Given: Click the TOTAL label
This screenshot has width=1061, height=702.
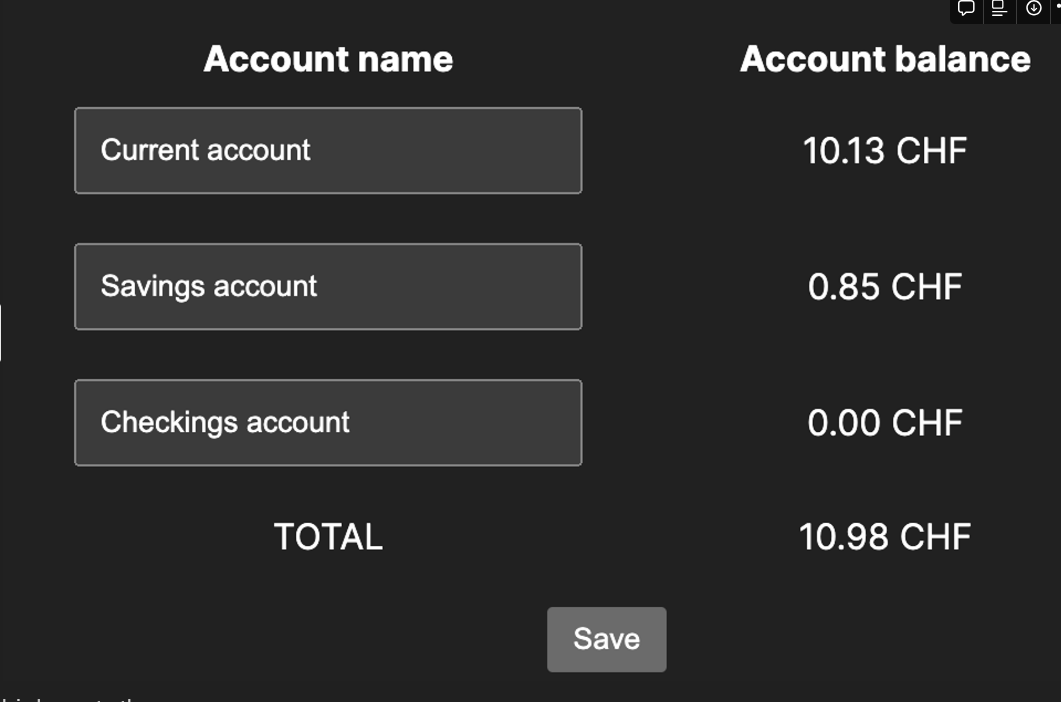Looking at the screenshot, I should pos(328,537).
